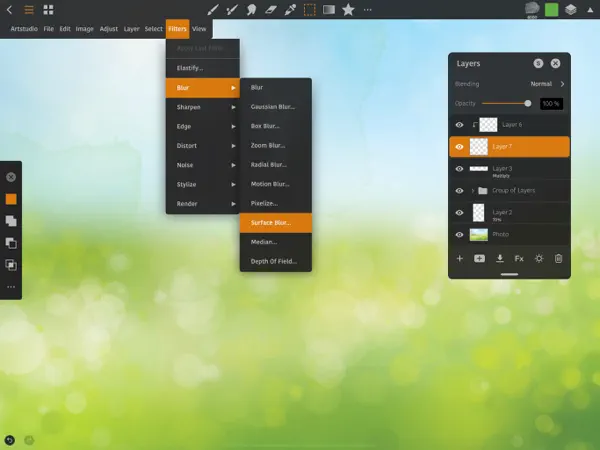Open the brush preset preview

pos(532,9)
